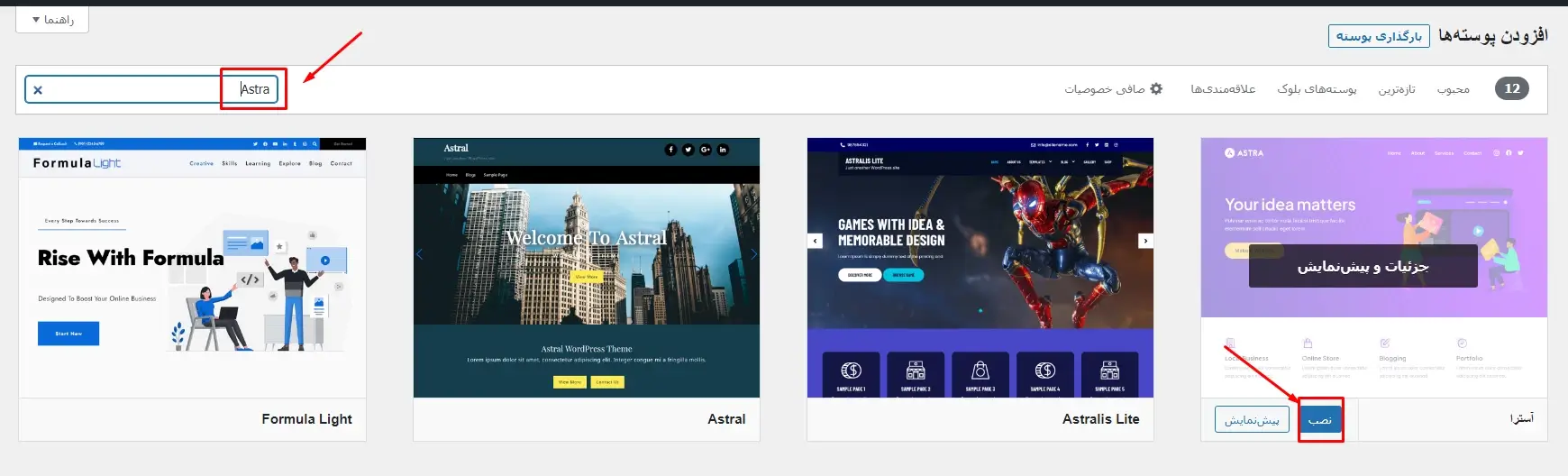1568x476 pixels.
Task: Click the Astralis Lite theme name
Action: (1100, 419)
